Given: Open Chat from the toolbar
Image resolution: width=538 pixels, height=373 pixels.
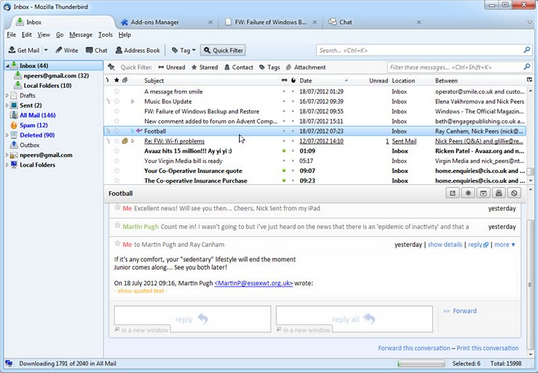Looking at the screenshot, I should [96, 50].
